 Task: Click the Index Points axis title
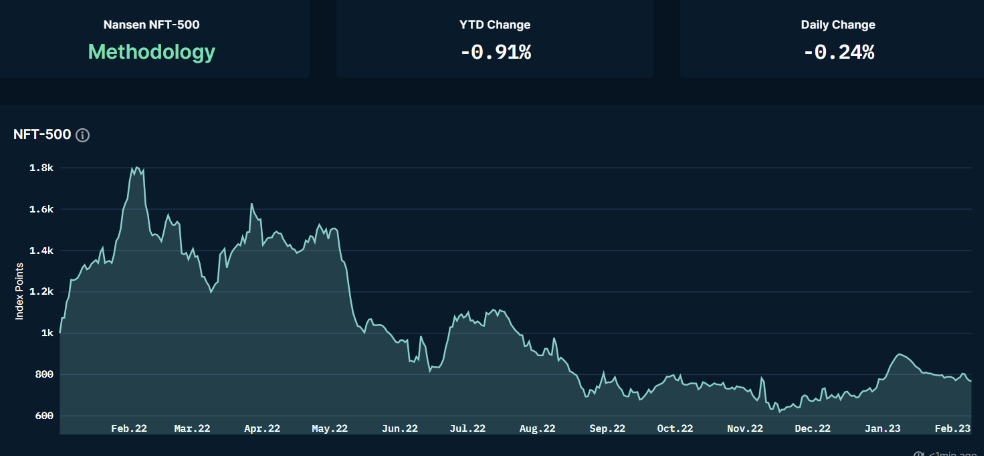click(x=19, y=292)
